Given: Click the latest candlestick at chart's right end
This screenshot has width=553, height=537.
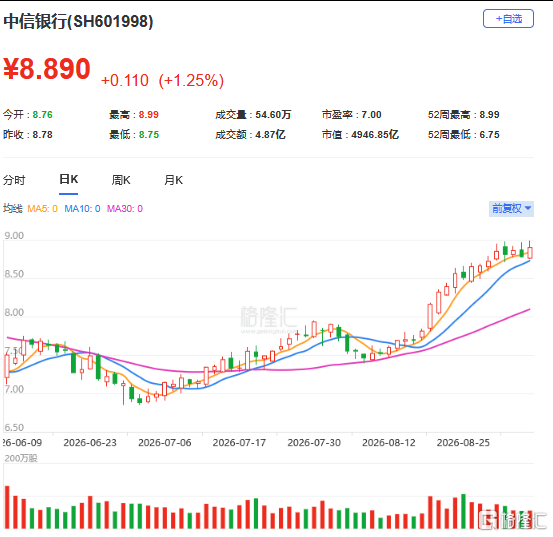Looking at the screenshot, I should click(x=530, y=251).
